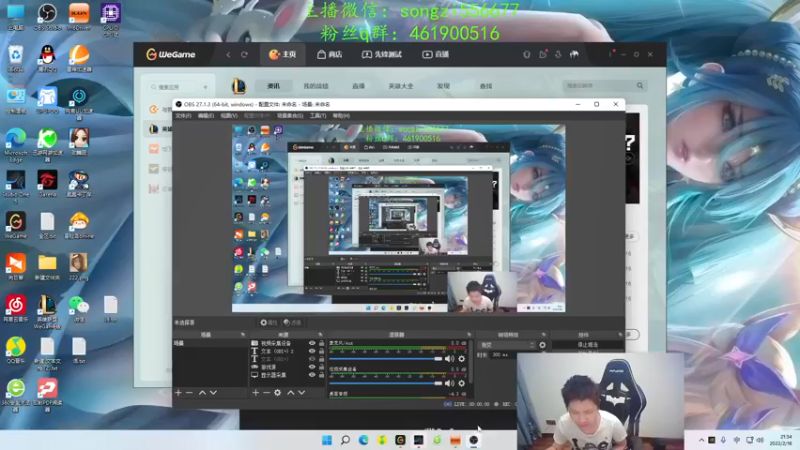Add a new source in OBS

click(x=256, y=392)
